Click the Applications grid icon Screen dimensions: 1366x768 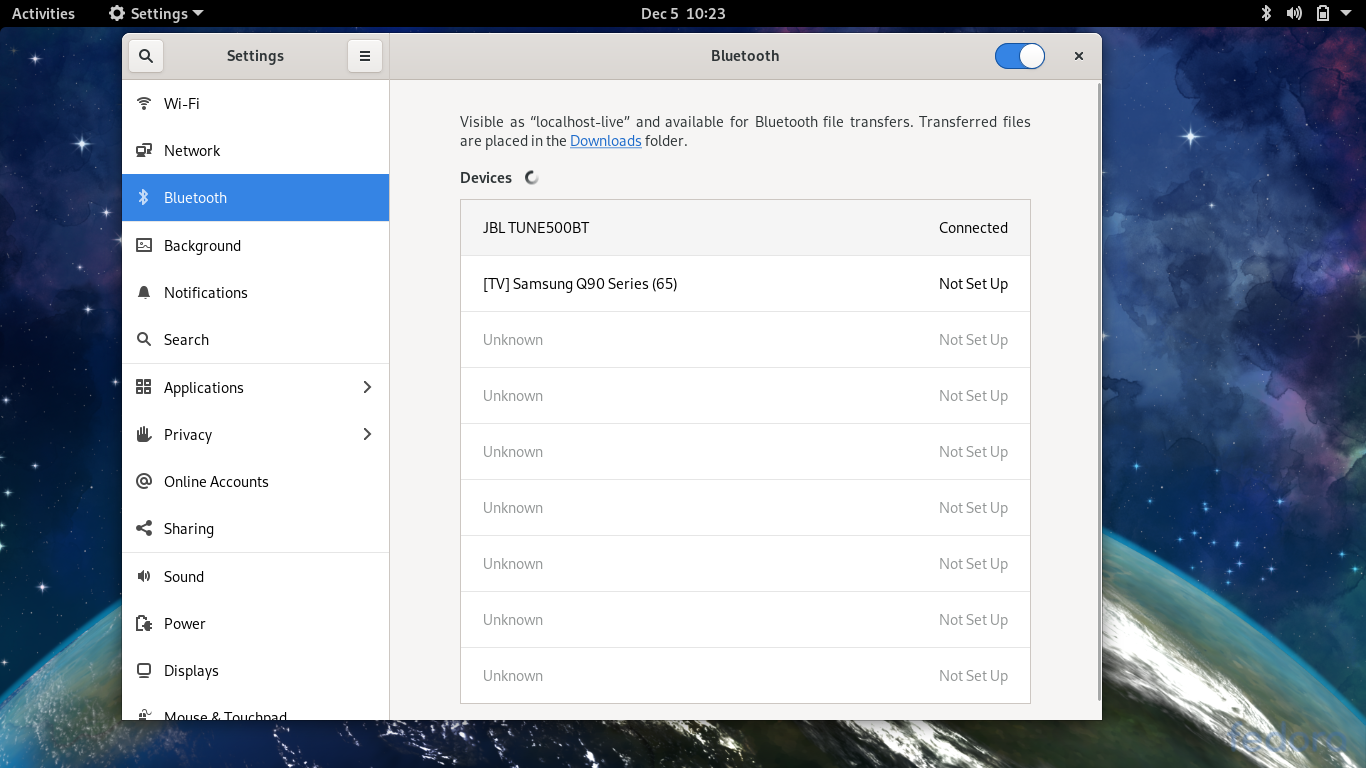point(144,387)
